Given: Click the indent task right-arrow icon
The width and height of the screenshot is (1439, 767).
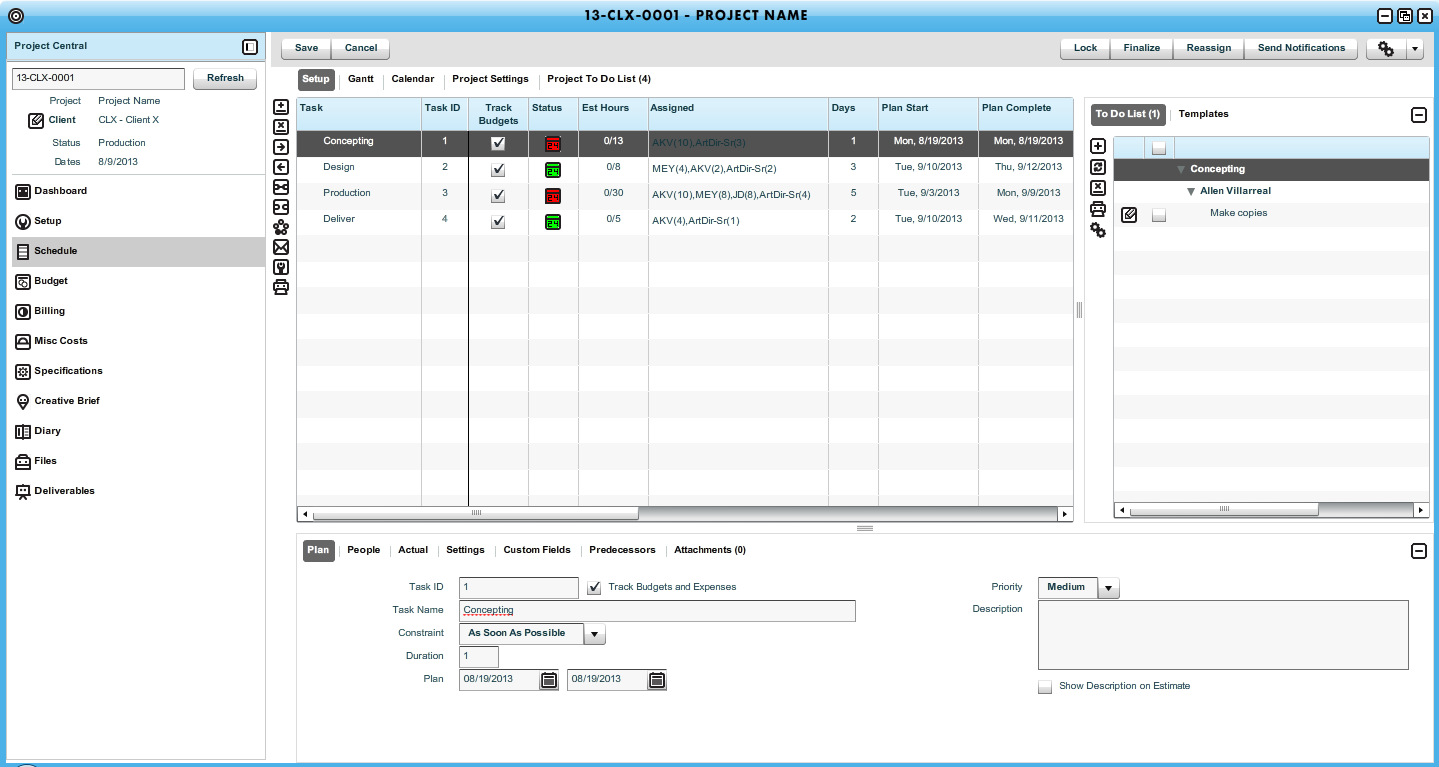Looking at the screenshot, I should point(281,147).
